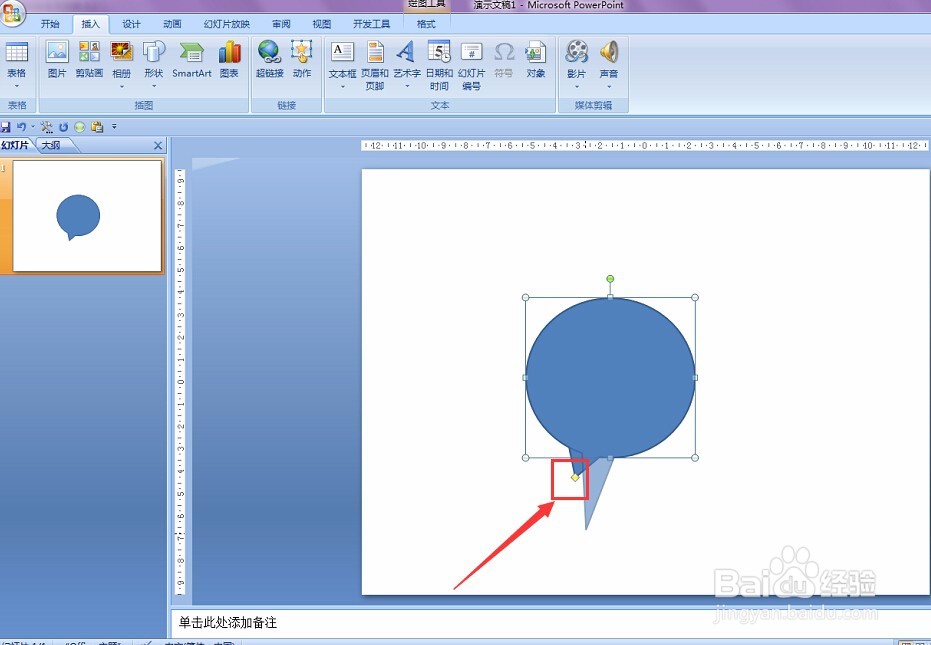This screenshot has width=931, height=645.
Task: Close the slides thumbnail pane
Action: pyautogui.click(x=158, y=146)
